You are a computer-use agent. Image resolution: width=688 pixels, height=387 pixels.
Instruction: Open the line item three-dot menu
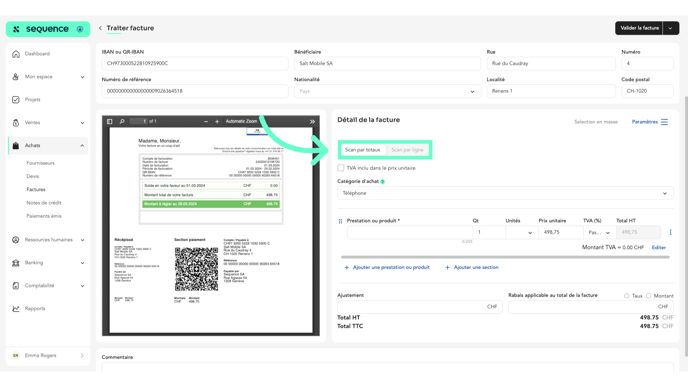coord(670,232)
